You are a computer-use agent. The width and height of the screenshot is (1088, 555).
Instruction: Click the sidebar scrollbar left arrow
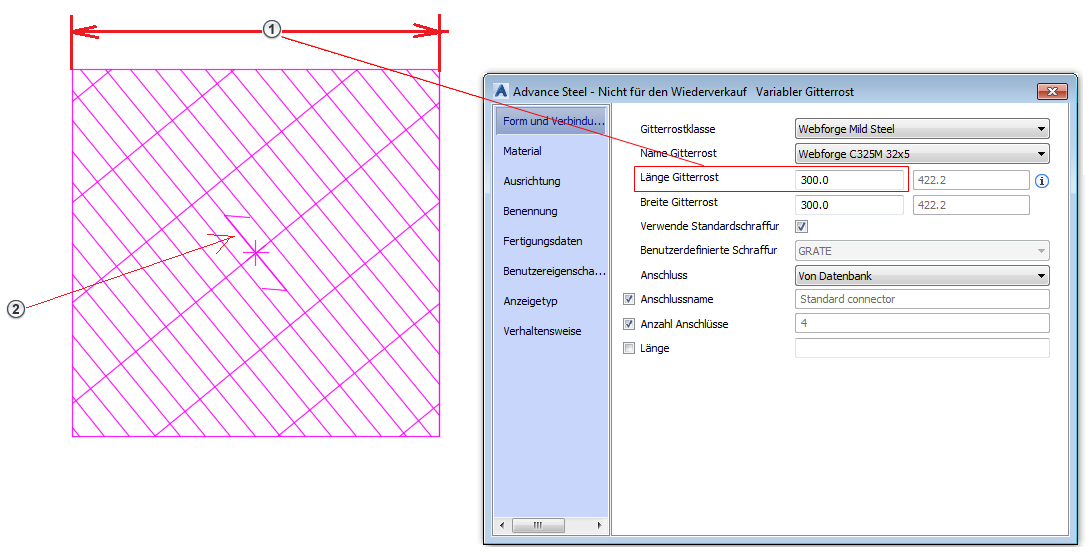click(502, 526)
